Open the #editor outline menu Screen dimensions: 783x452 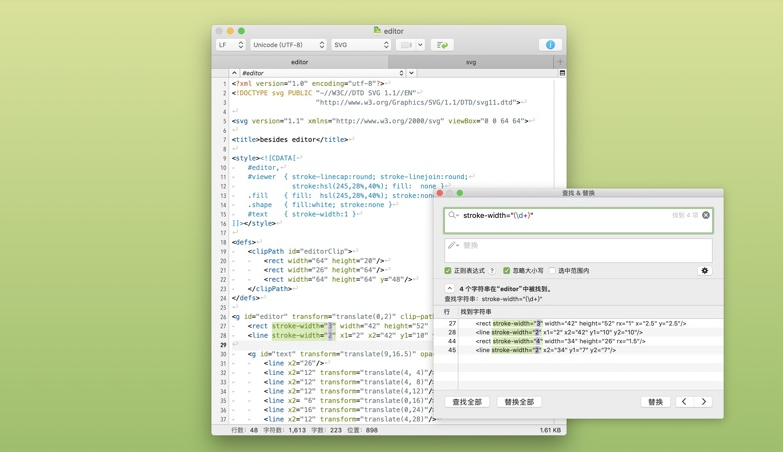click(323, 73)
